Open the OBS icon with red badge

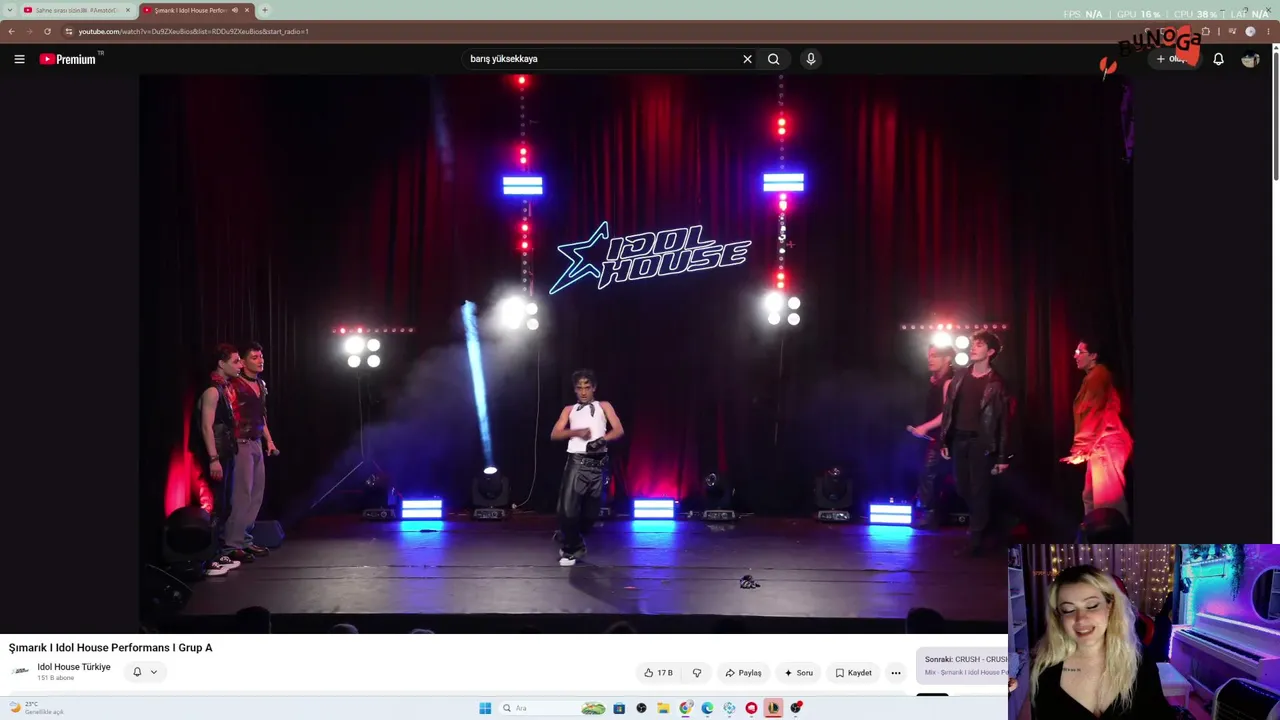coord(796,708)
